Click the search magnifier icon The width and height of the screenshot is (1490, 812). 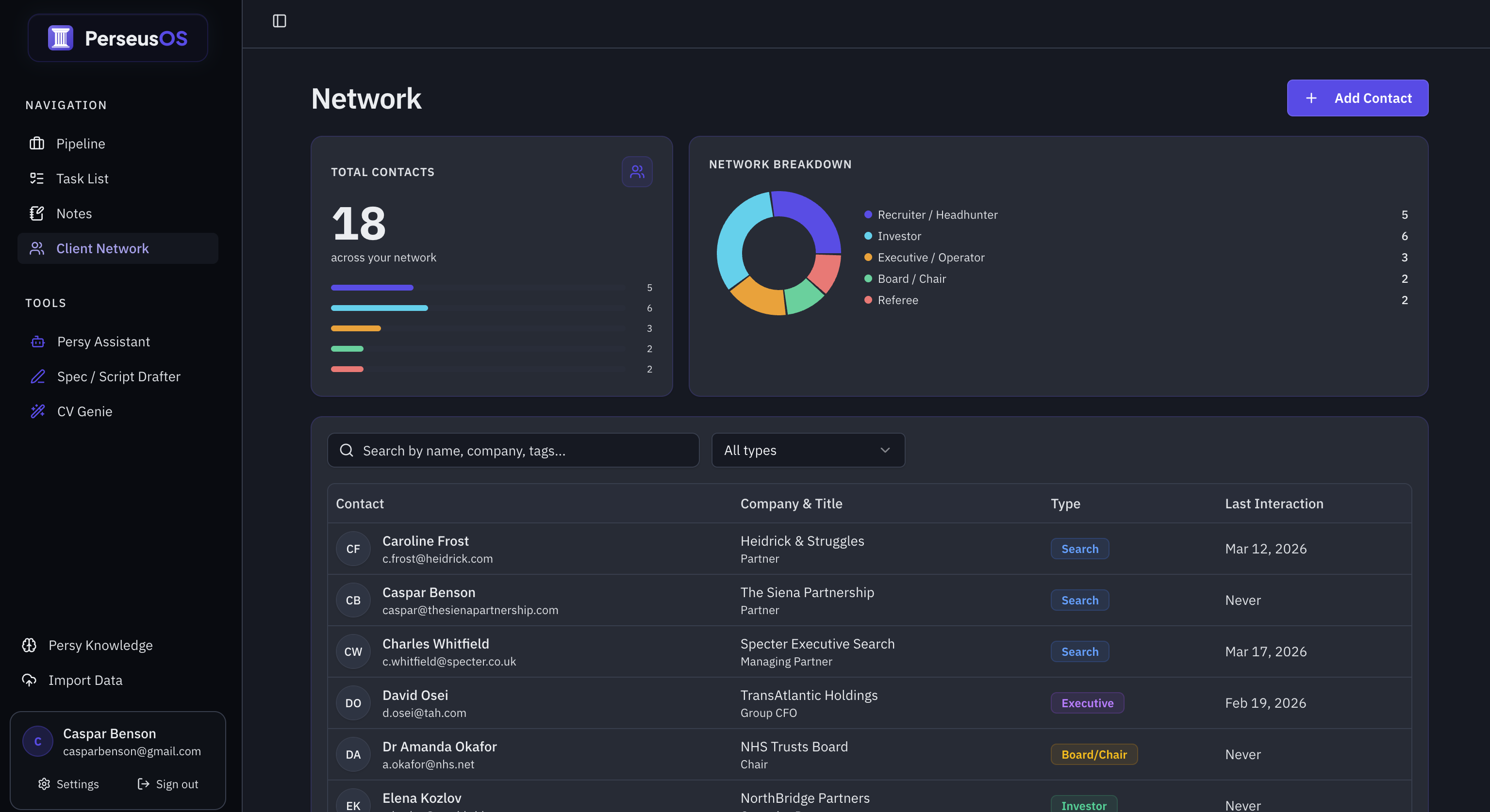click(x=347, y=450)
